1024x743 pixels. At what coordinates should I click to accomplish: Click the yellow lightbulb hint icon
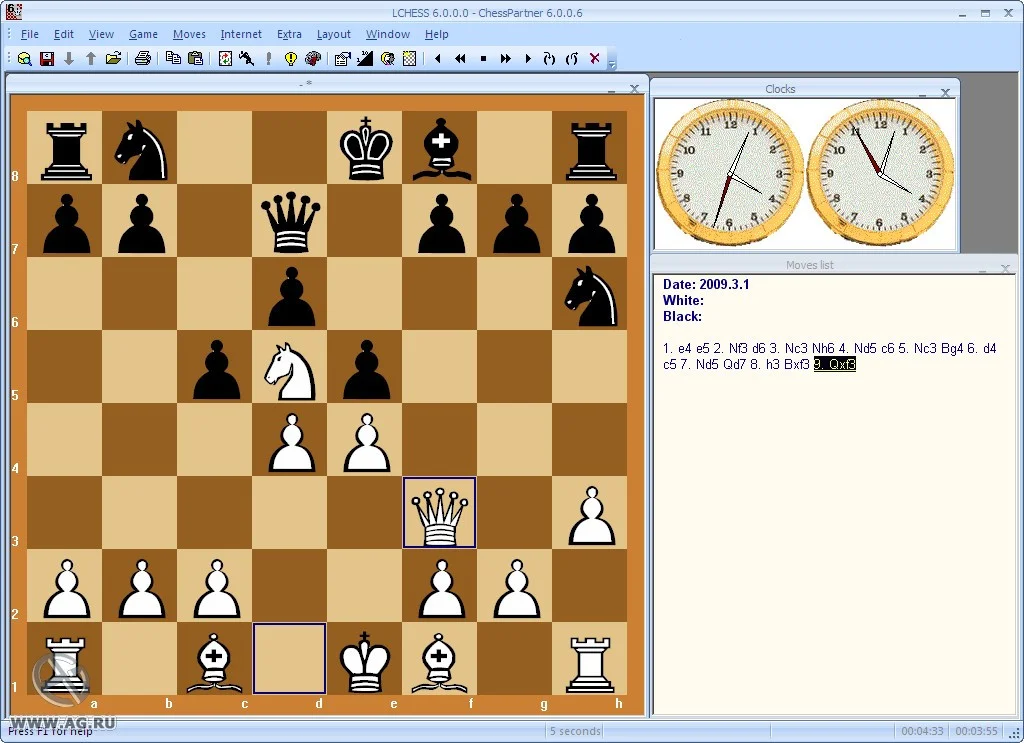(x=291, y=59)
